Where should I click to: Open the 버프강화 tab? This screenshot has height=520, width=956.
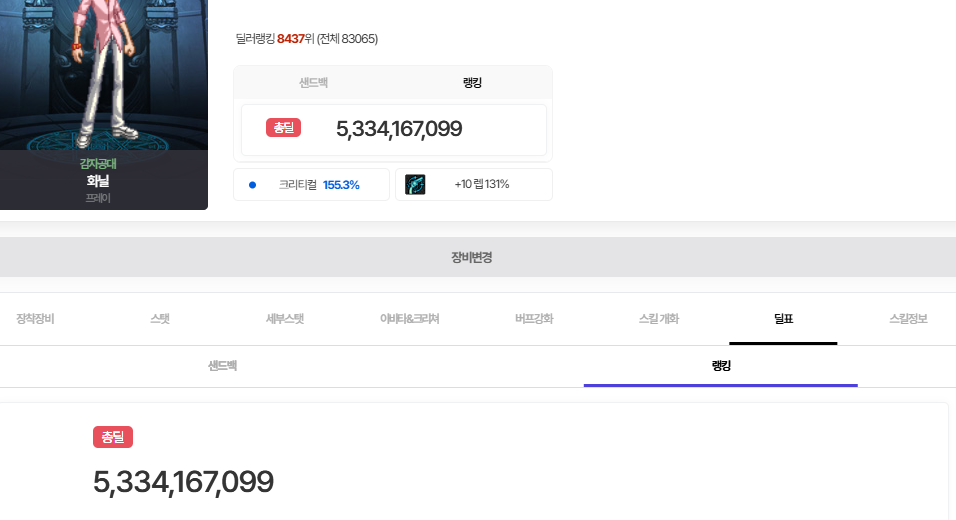(534, 319)
